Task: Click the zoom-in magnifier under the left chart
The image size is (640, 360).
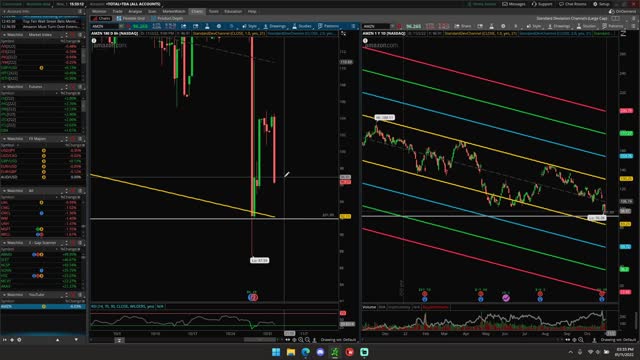Action: pos(300,340)
